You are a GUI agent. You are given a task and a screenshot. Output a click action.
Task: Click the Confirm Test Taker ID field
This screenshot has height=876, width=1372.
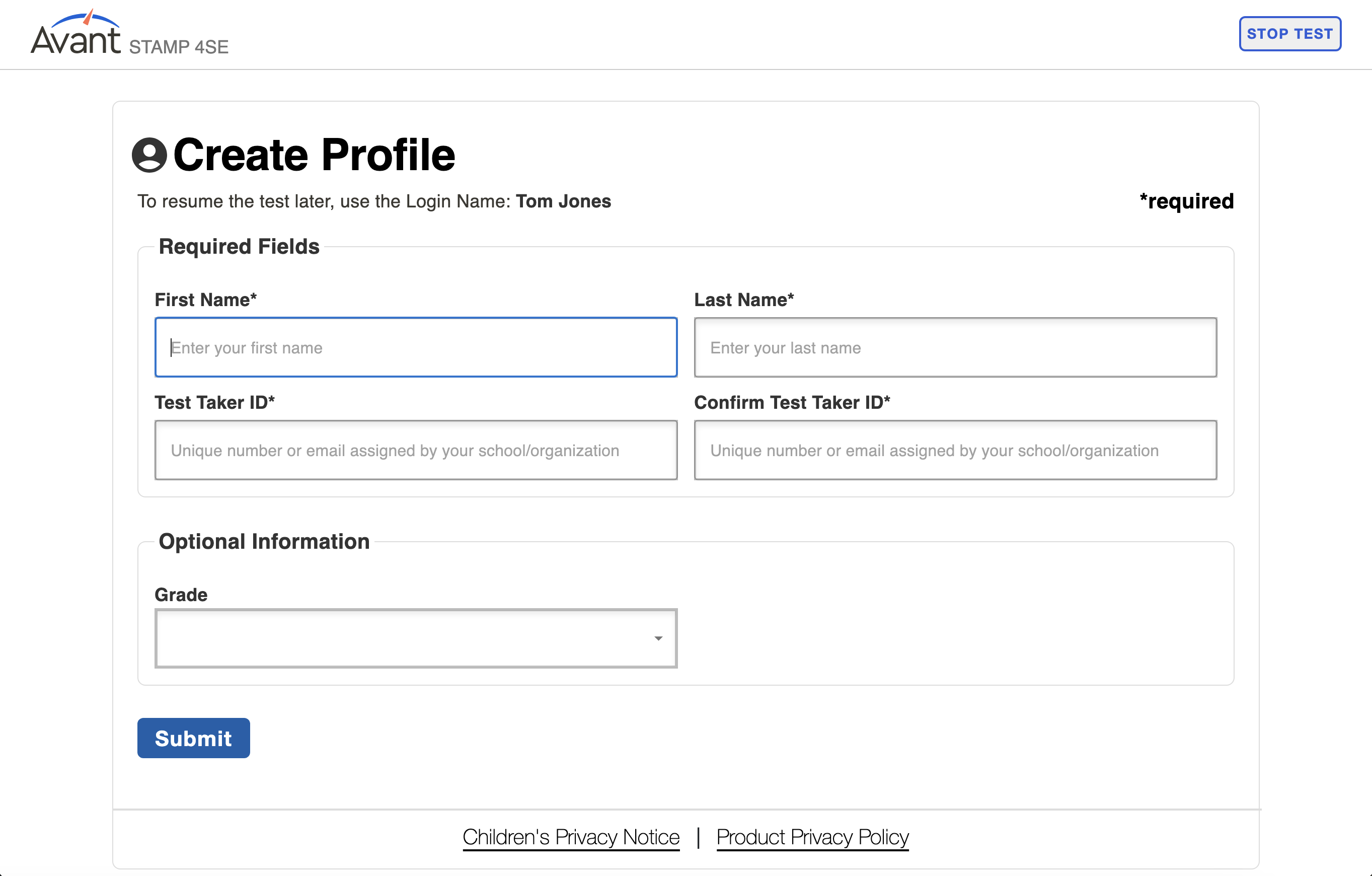click(x=955, y=450)
